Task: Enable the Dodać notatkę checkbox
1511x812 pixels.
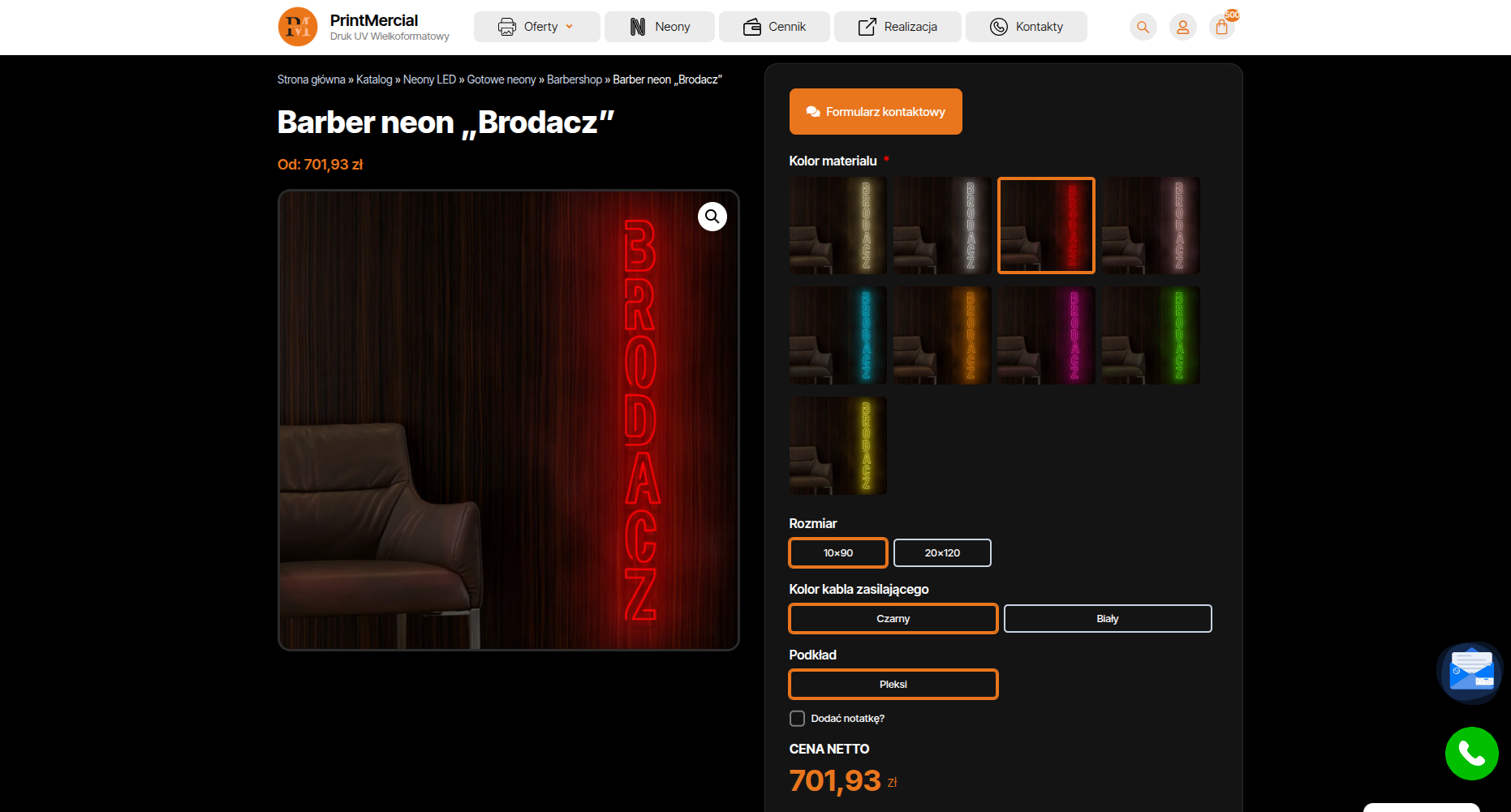Action: pos(797,718)
